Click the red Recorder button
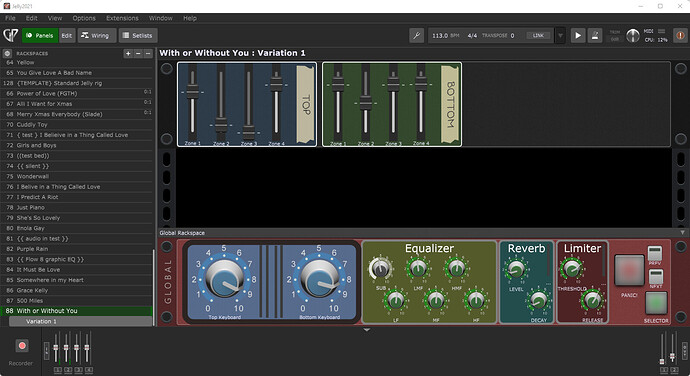The width and height of the screenshot is (690, 376). click(22, 346)
